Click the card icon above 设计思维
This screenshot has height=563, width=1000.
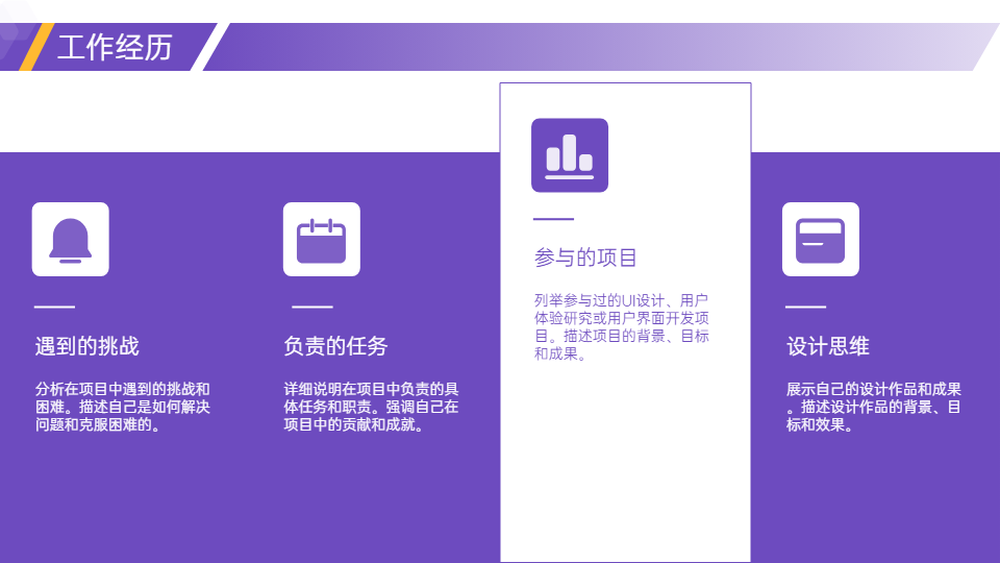coord(821,239)
